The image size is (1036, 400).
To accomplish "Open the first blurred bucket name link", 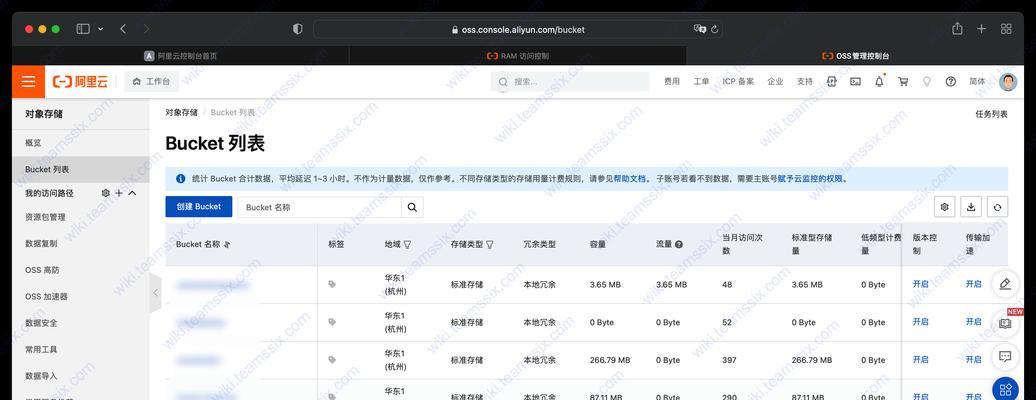I will (212, 285).
